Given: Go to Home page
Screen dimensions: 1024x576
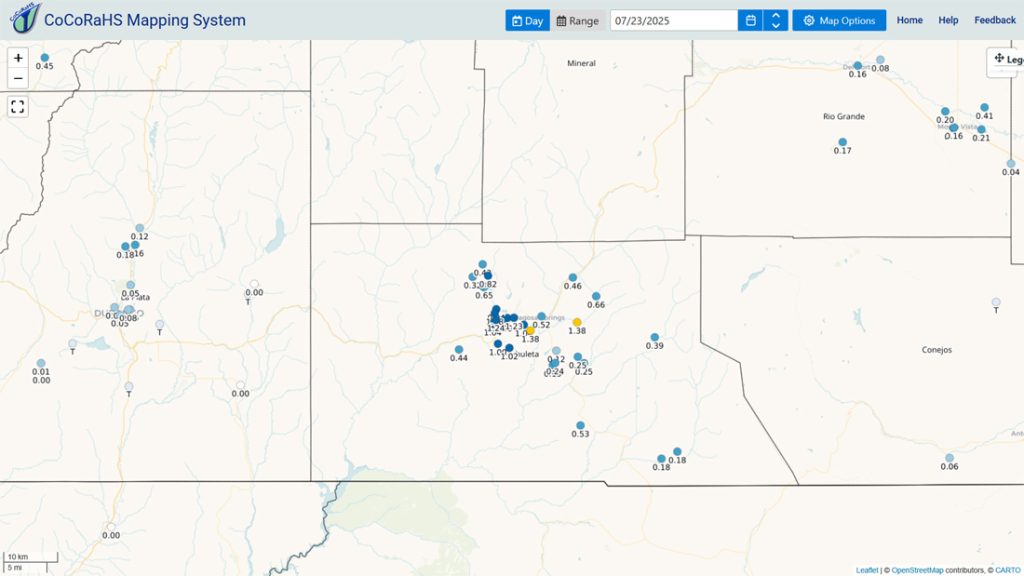Looking at the screenshot, I should (909, 20).
